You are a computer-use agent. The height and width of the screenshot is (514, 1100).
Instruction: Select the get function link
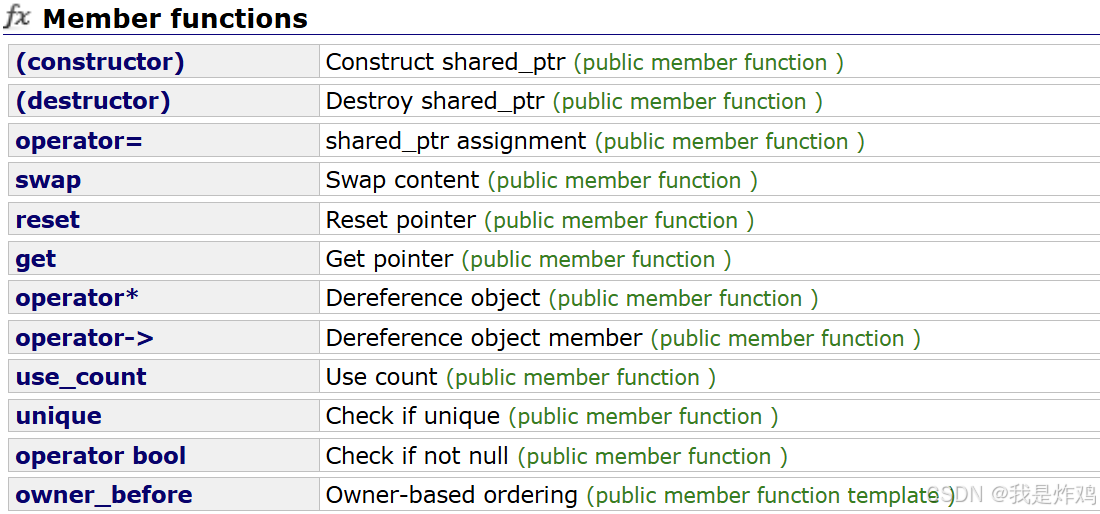(36, 259)
